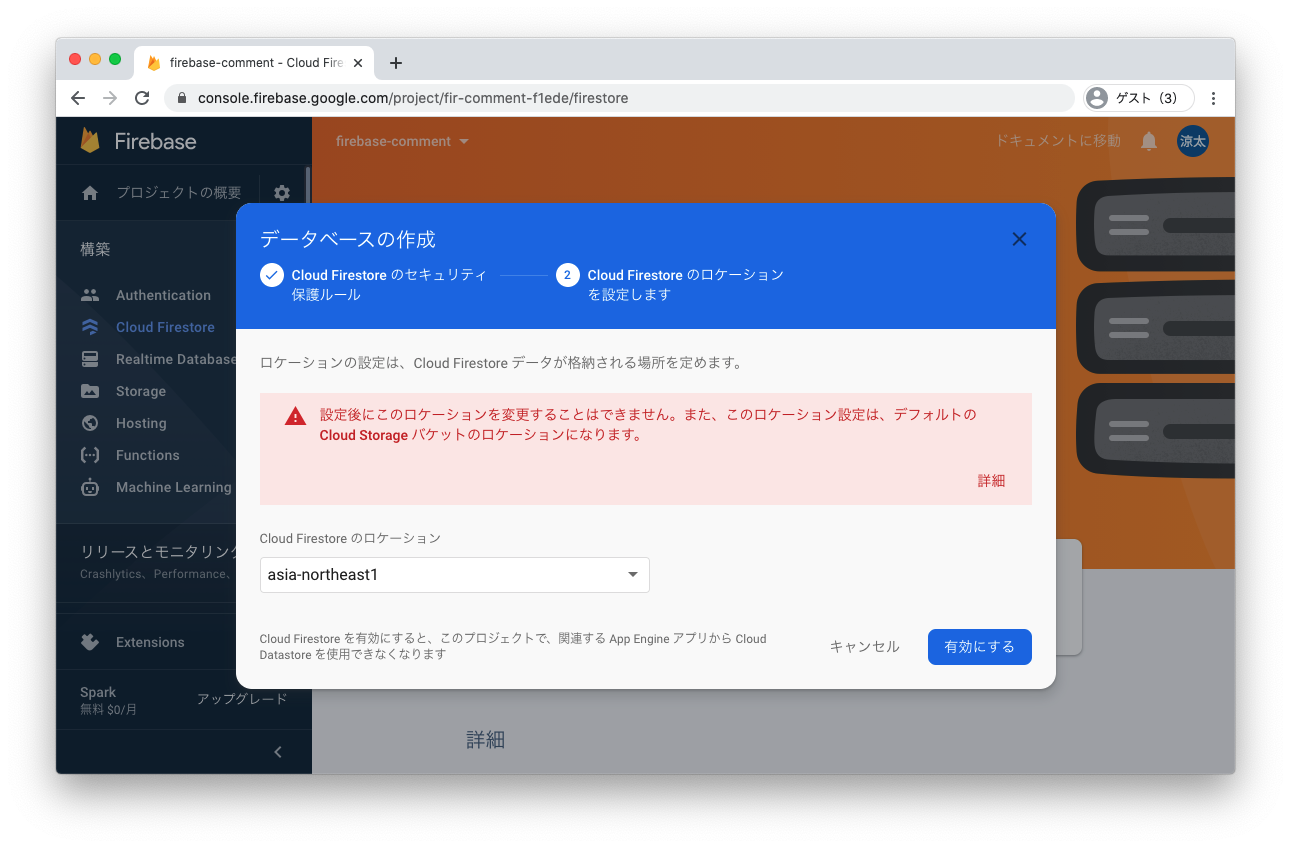Click the Extensions puzzle icon

(x=90, y=642)
